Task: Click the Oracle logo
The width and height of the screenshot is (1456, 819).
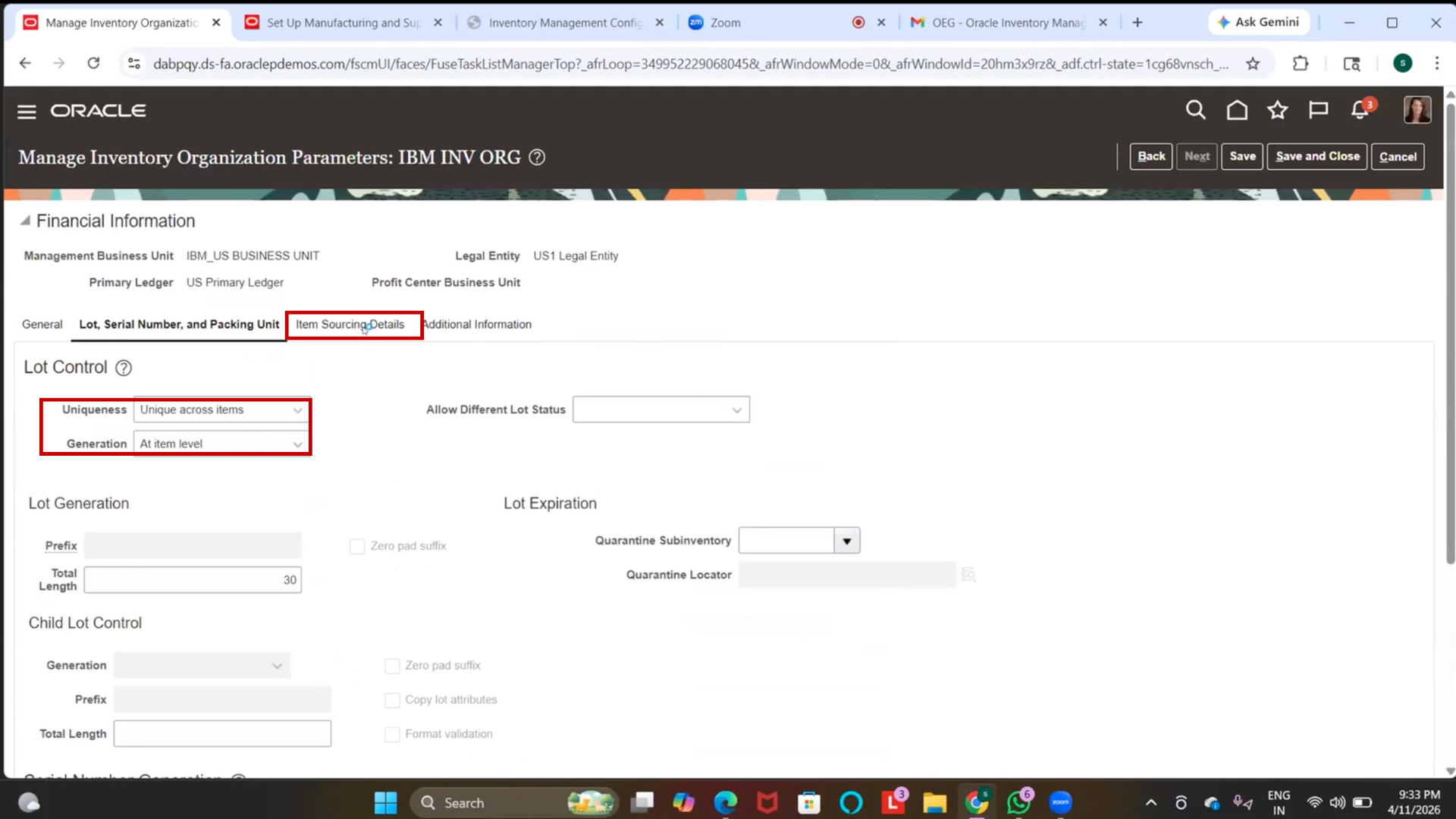Action: point(98,111)
